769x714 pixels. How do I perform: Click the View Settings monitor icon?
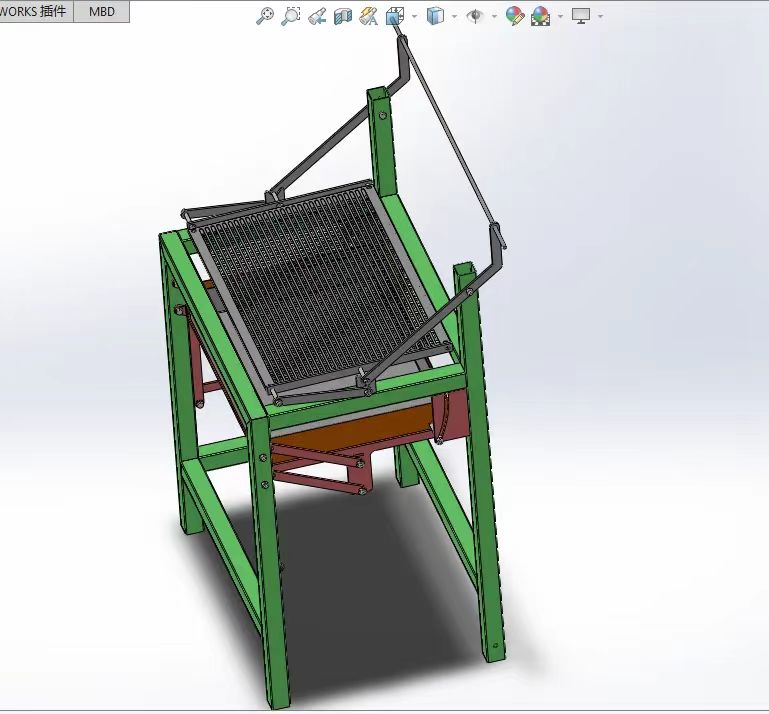[x=581, y=16]
